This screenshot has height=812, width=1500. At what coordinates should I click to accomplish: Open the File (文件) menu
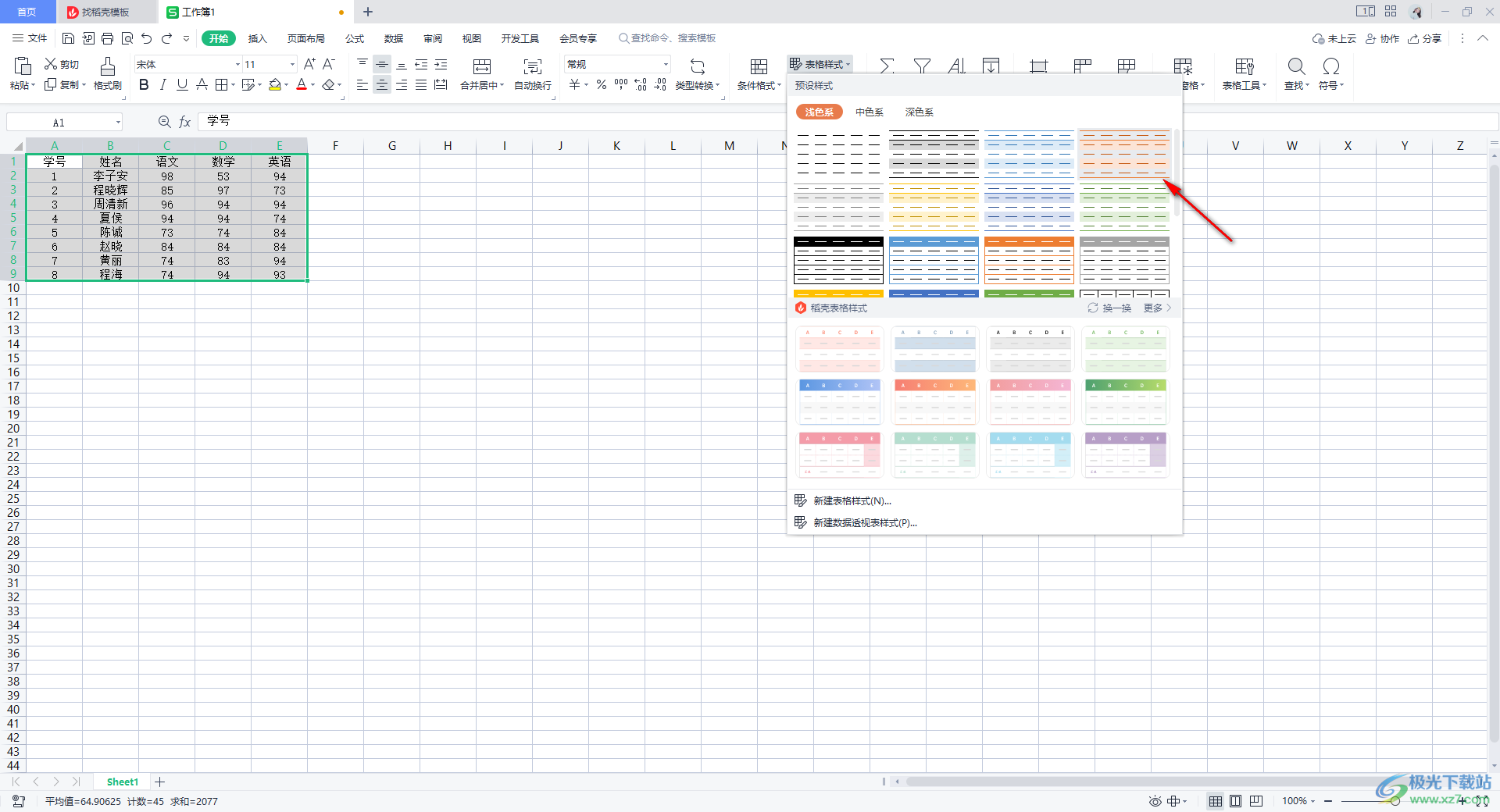(30, 38)
